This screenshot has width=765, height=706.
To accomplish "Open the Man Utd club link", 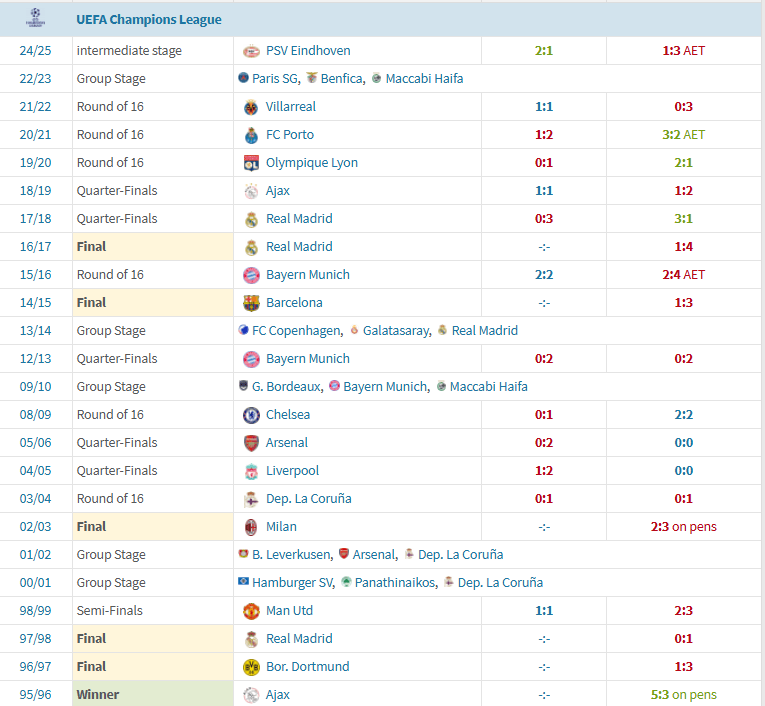I will point(289,610).
